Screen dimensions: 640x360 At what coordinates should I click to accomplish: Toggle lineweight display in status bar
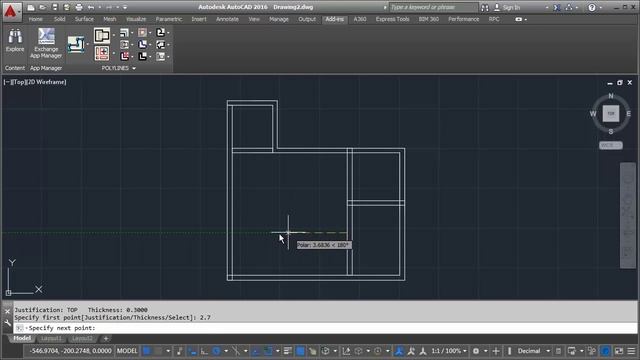click(288, 351)
